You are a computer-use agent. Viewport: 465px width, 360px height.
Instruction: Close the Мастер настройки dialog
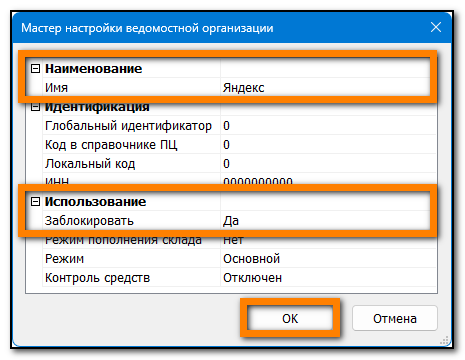tap(436, 27)
